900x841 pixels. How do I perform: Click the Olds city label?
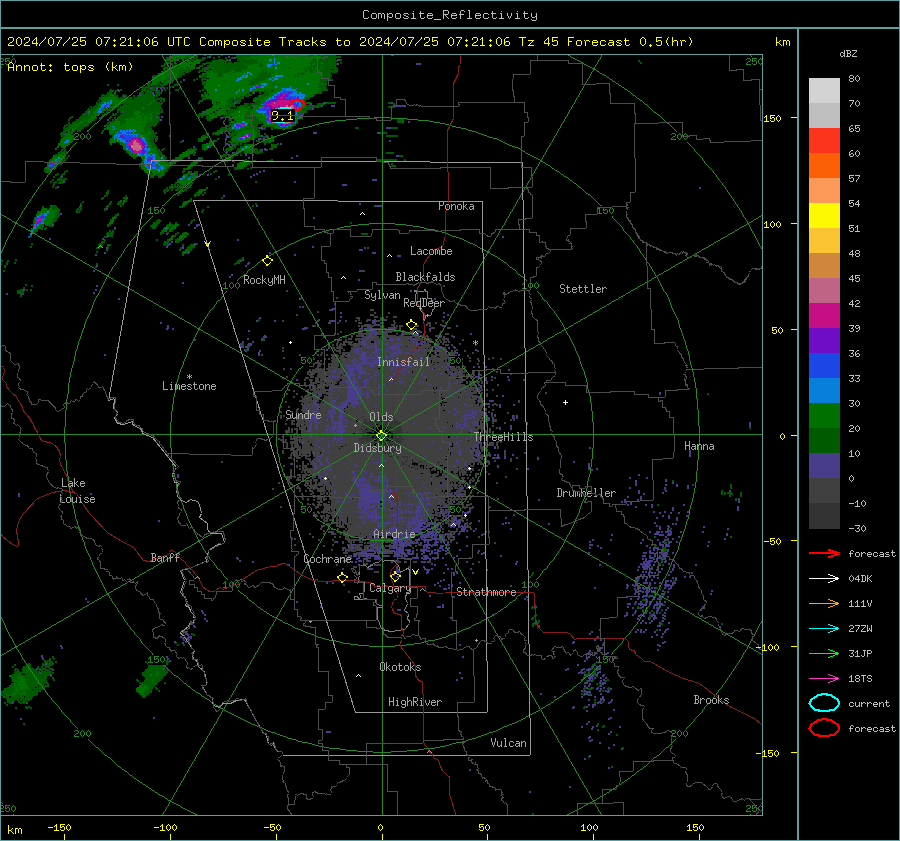click(x=381, y=417)
